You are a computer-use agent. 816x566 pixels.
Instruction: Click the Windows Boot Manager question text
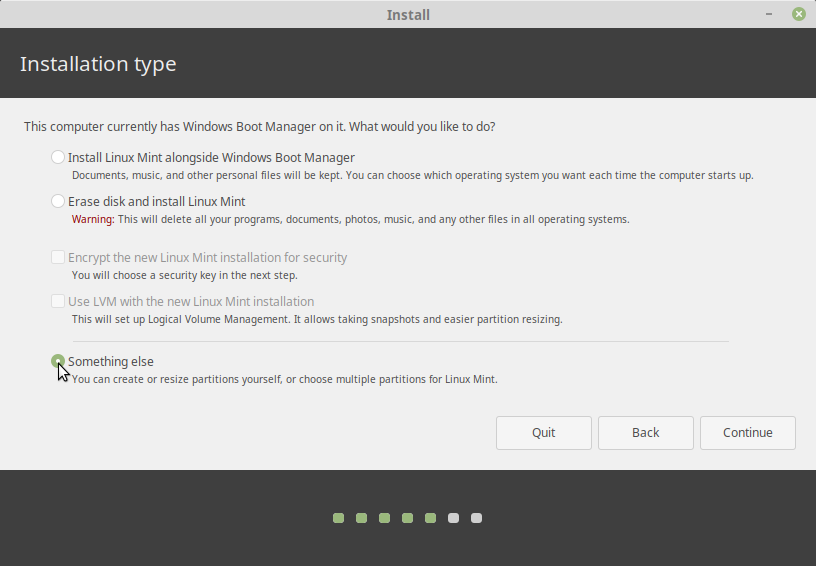[x=260, y=127]
